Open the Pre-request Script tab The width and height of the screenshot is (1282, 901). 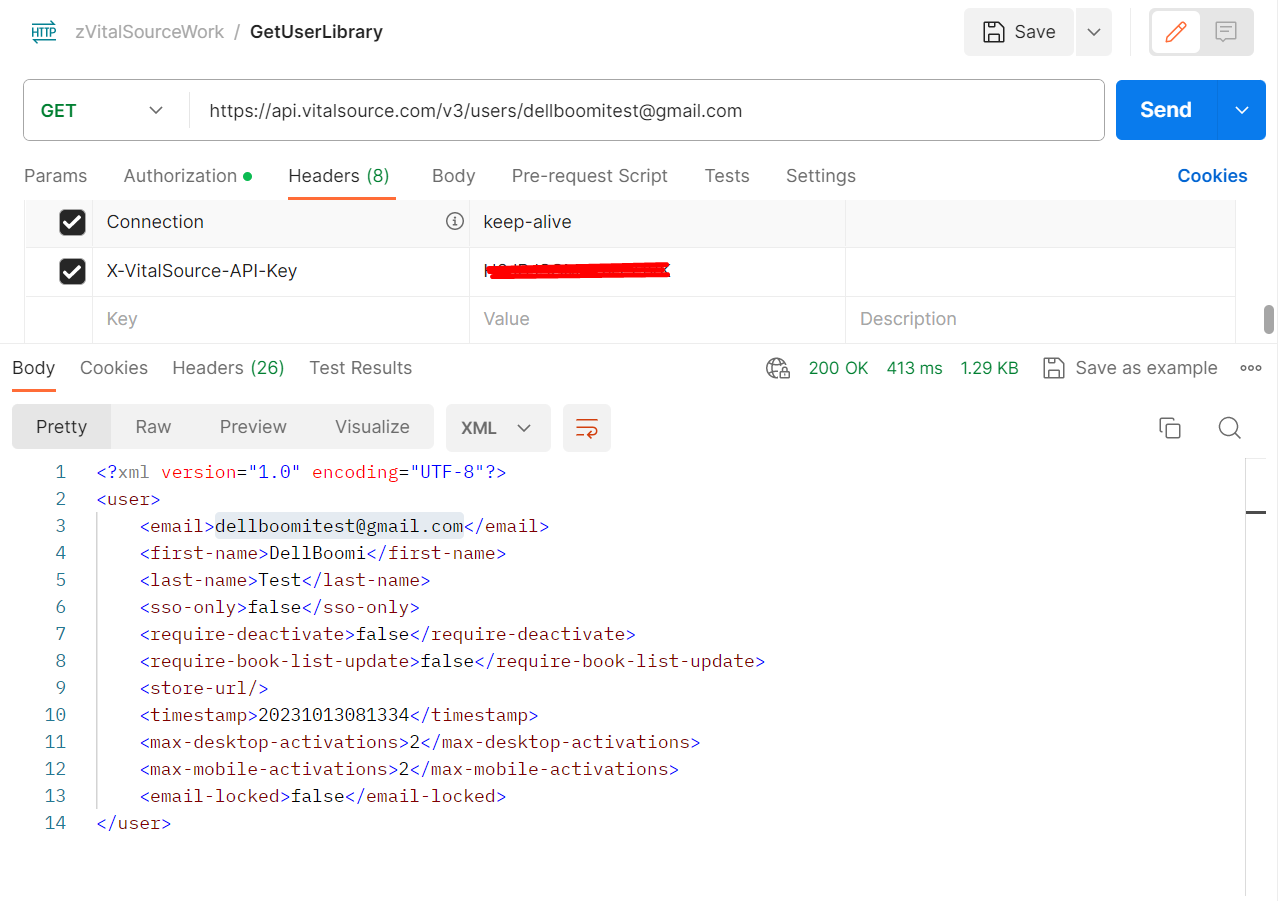pyautogui.click(x=590, y=176)
